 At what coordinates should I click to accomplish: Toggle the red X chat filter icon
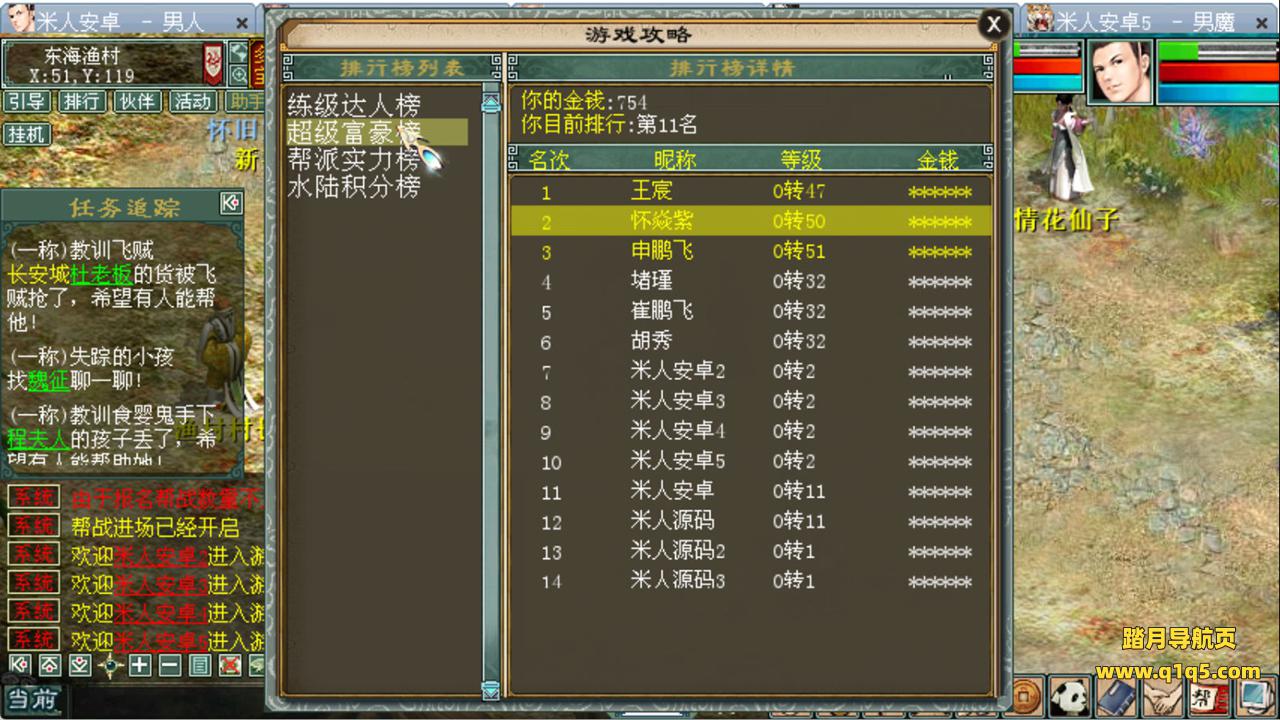pyautogui.click(x=230, y=665)
